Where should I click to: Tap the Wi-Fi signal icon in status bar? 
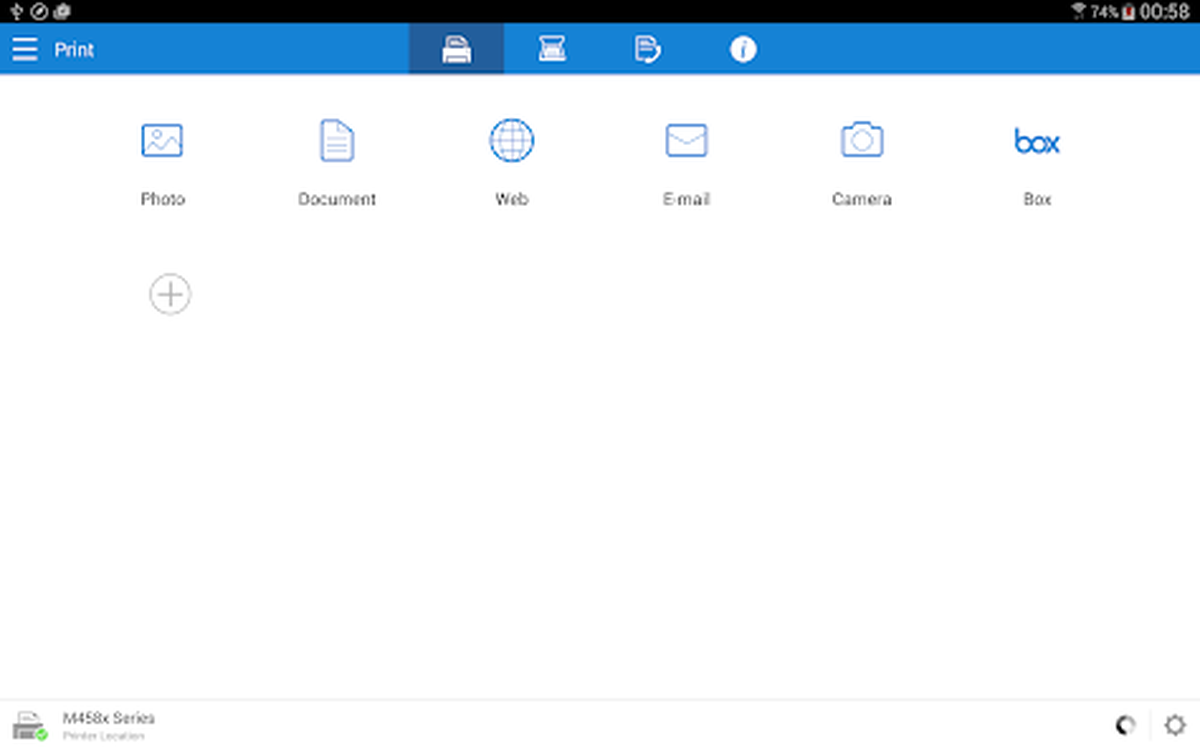point(1079,12)
